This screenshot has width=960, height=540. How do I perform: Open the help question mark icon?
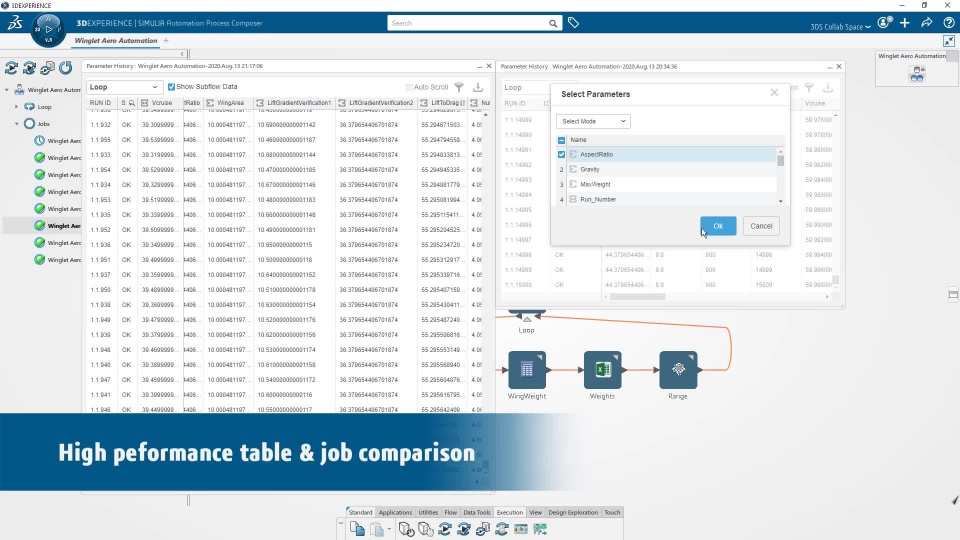[x=948, y=23]
